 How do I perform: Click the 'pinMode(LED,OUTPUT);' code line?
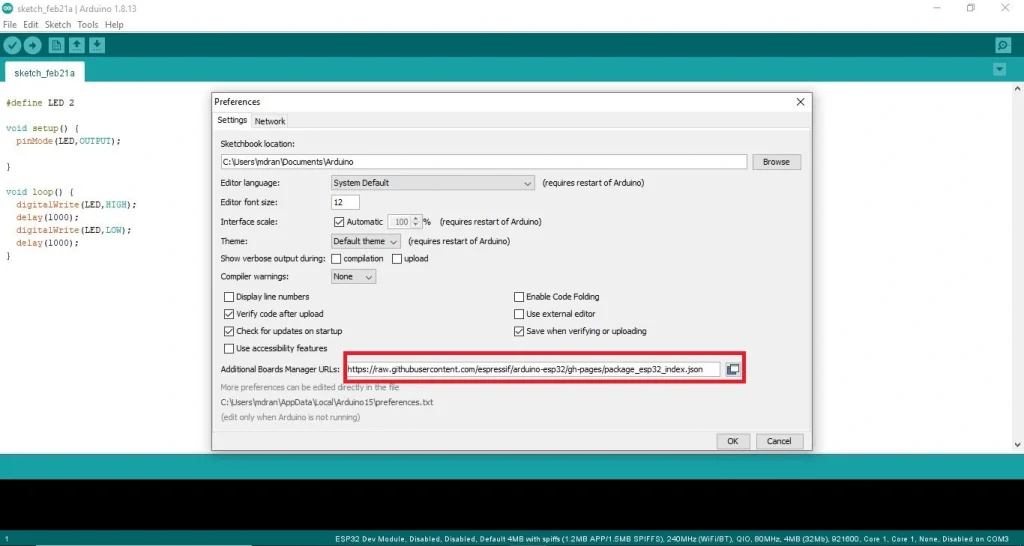pyautogui.click(x=69, y=141)
